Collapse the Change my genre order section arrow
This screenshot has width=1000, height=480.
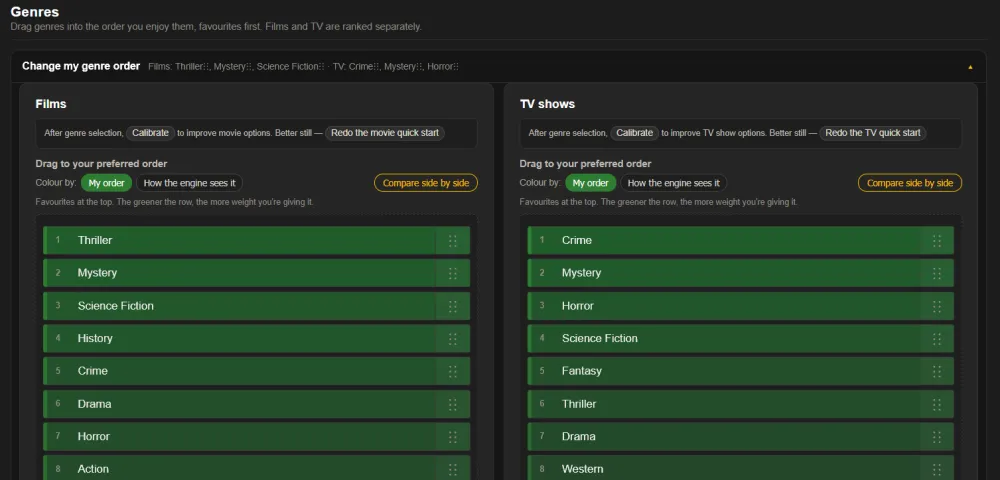pyautogui.click(x=970, y=66)
